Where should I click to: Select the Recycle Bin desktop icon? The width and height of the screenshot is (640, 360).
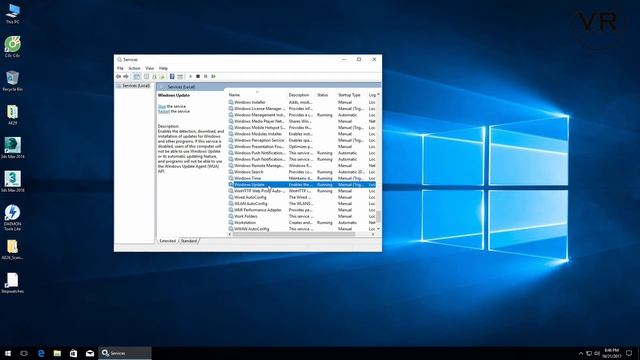[12, 81]
